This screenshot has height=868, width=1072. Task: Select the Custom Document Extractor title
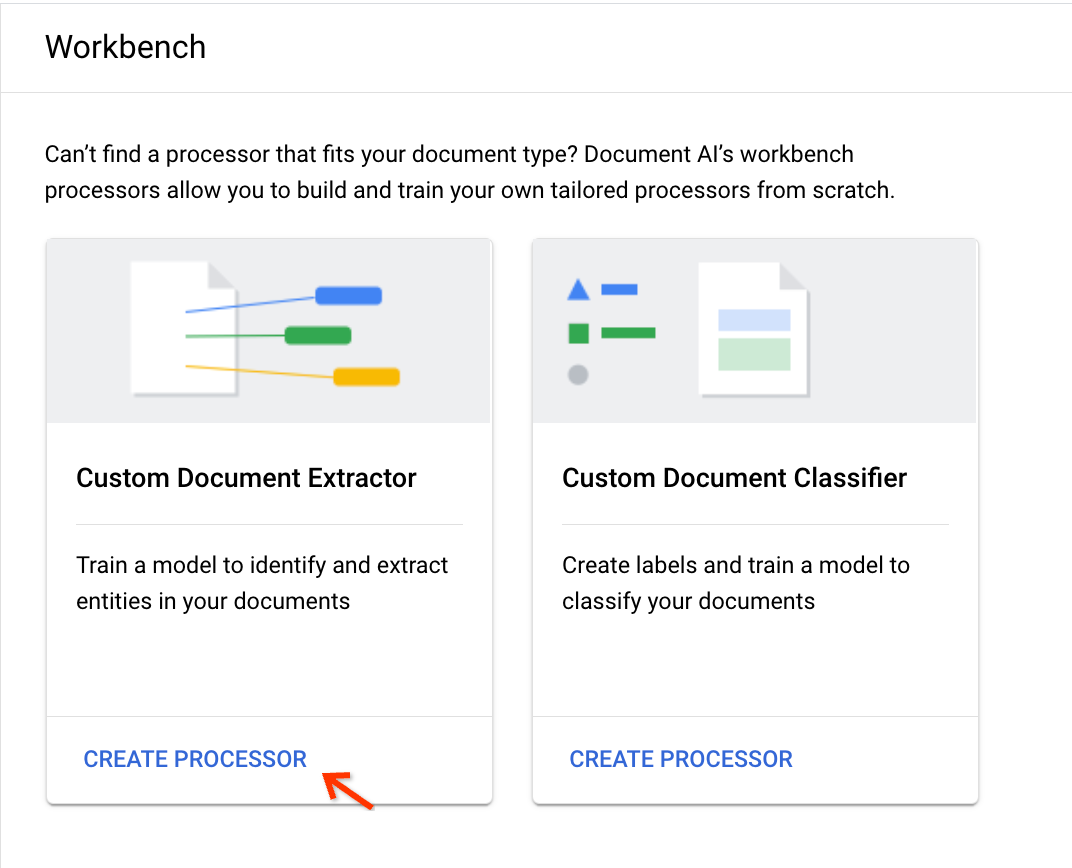pos(246,478)
